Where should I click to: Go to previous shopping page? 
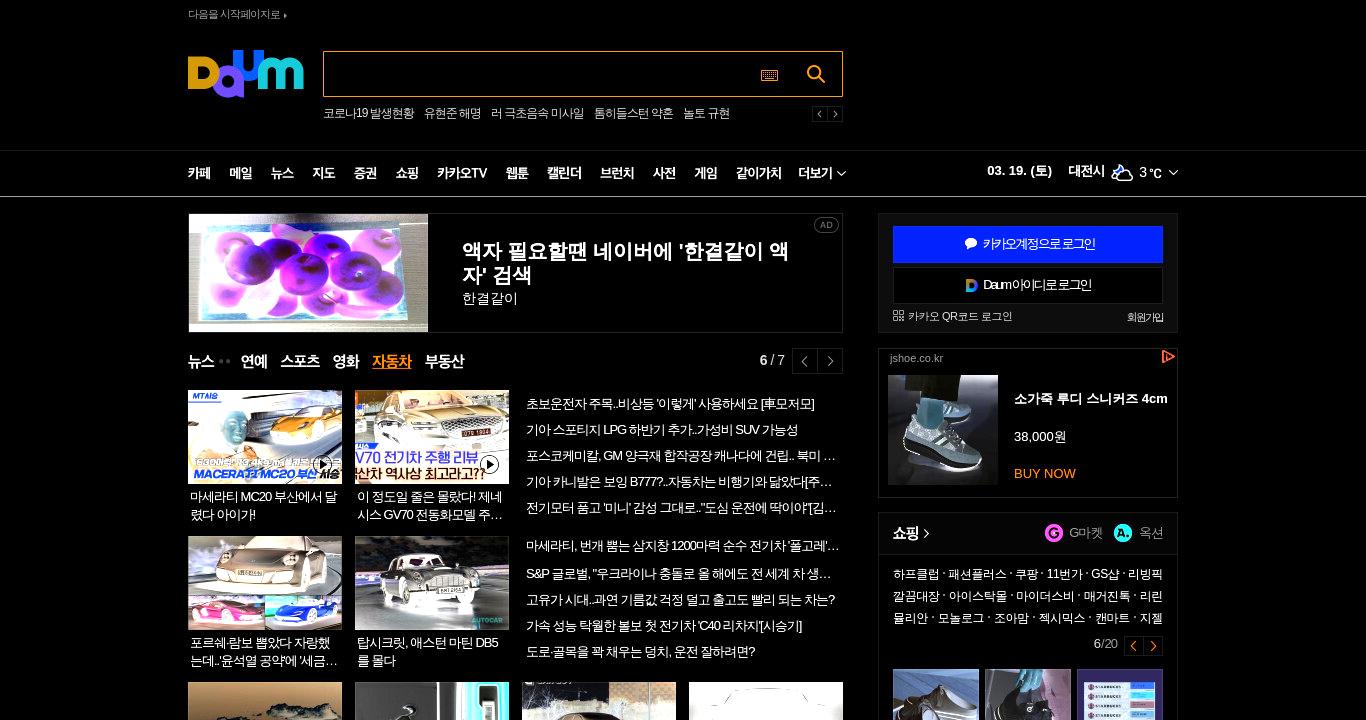coord(1134,646)
